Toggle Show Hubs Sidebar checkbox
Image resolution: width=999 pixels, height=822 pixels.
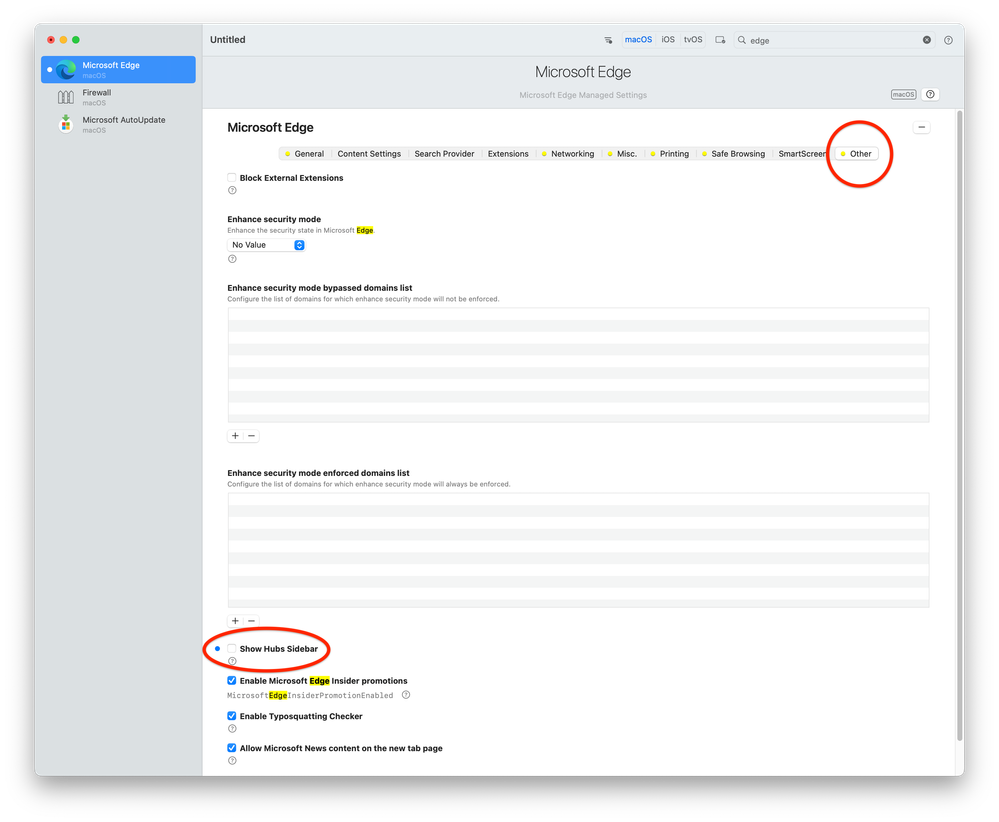coord(232,649)
